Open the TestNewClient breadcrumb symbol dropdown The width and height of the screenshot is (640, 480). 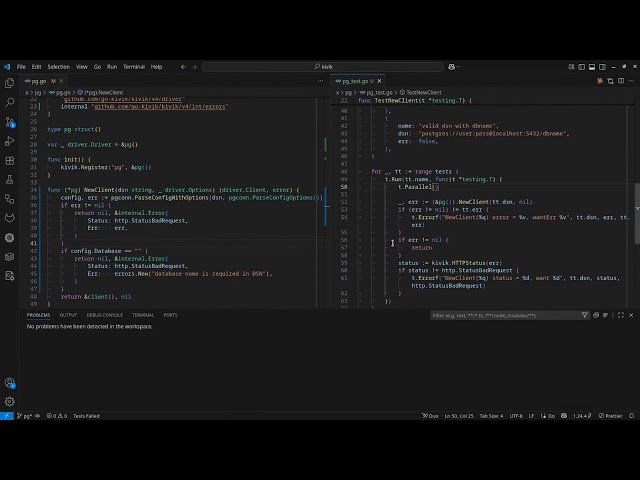pyautogui.click(x=421, y=93)
